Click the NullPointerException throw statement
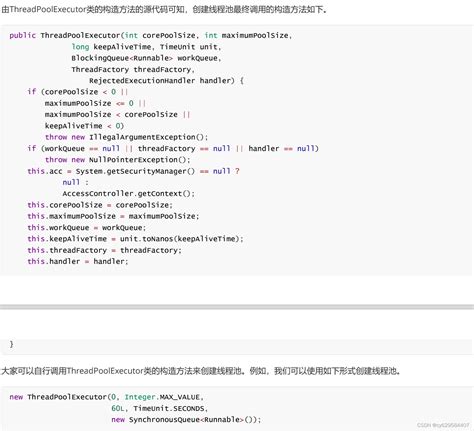This screenshot has width=474, height=431. [x=118, y=160]
